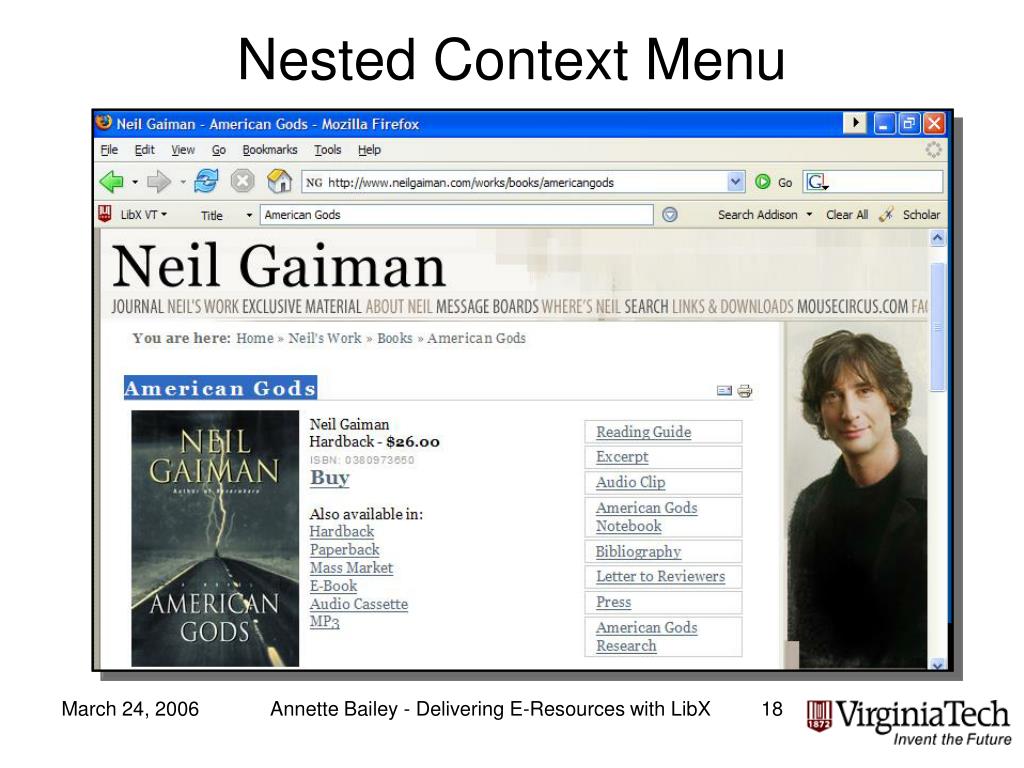1024x768 pixels.
Task: Open the File menu
Action: 109,150
